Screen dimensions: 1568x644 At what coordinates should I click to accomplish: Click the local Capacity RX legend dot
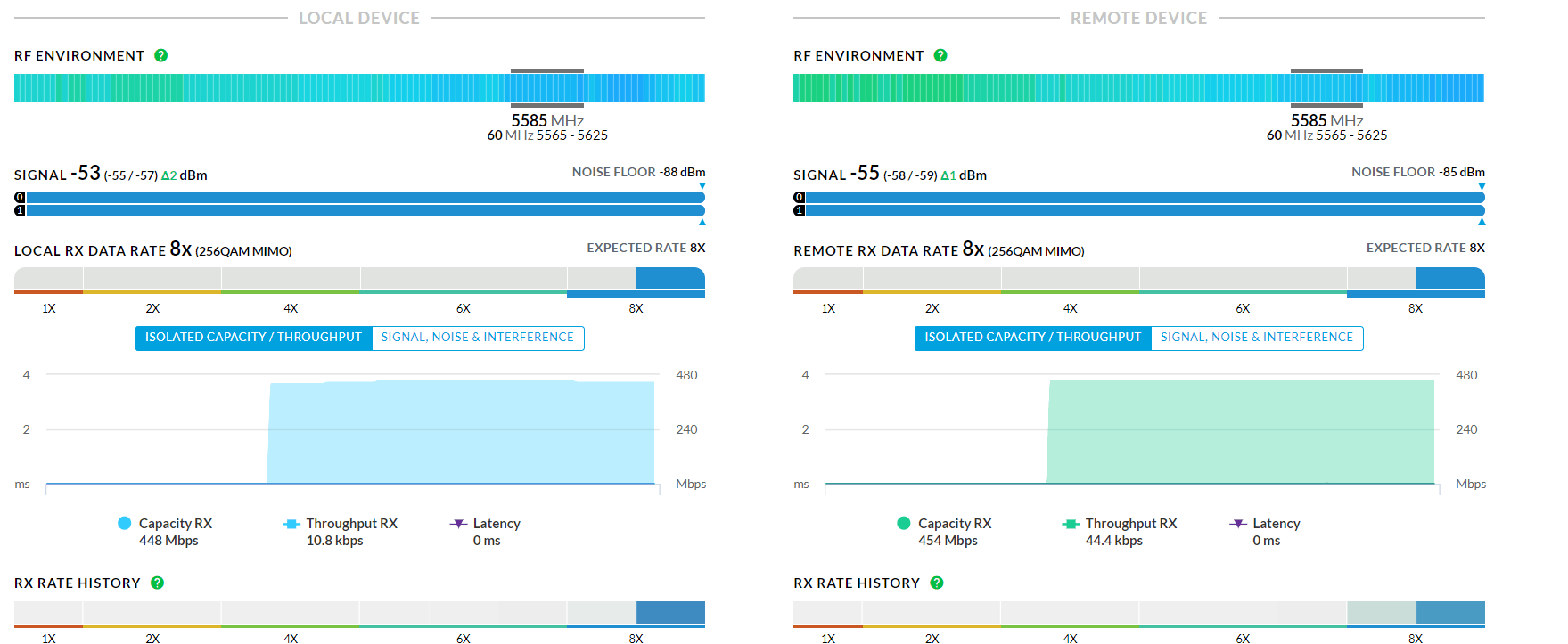[x=125, y=523]
